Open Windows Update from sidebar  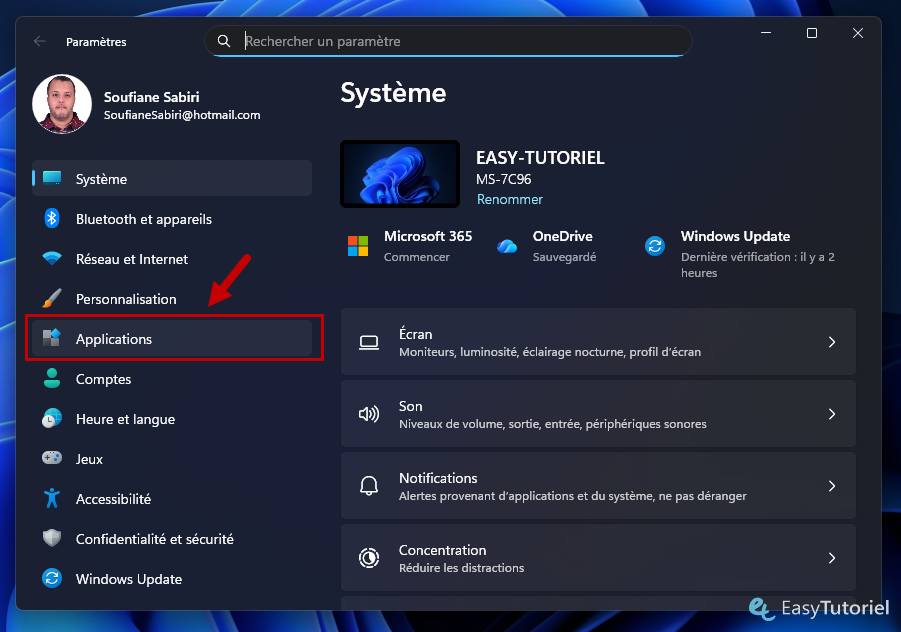coord(172,578)
